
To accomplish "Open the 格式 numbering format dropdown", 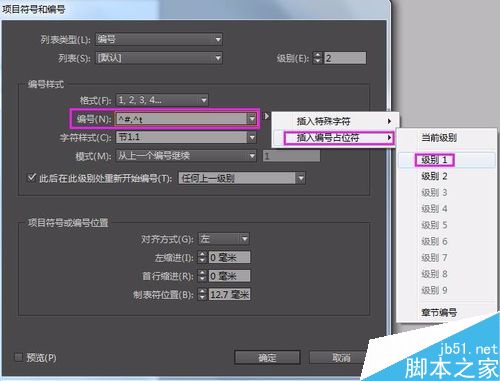I will click(x=162, y=100).
